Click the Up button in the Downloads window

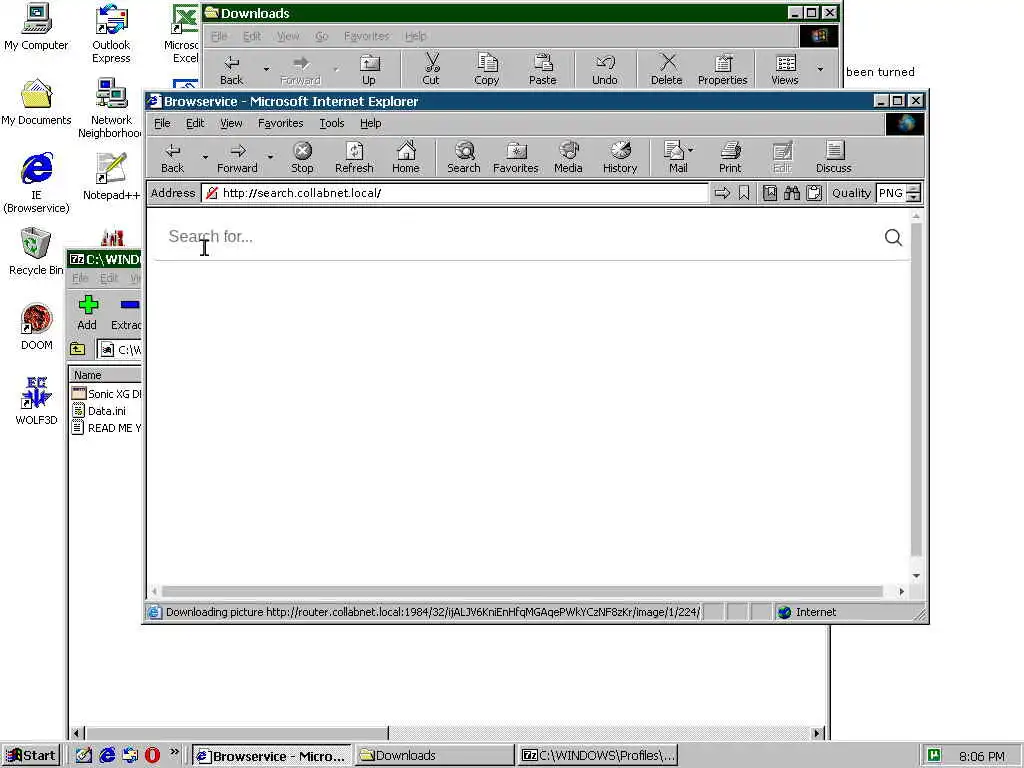pos(369,70)
